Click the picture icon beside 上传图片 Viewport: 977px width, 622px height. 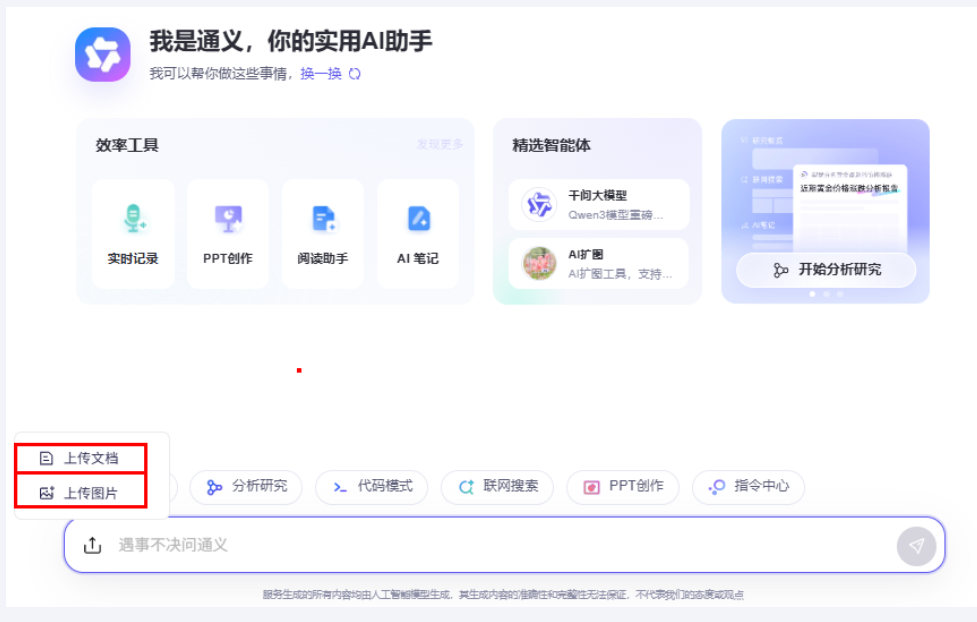pos(47,493)
